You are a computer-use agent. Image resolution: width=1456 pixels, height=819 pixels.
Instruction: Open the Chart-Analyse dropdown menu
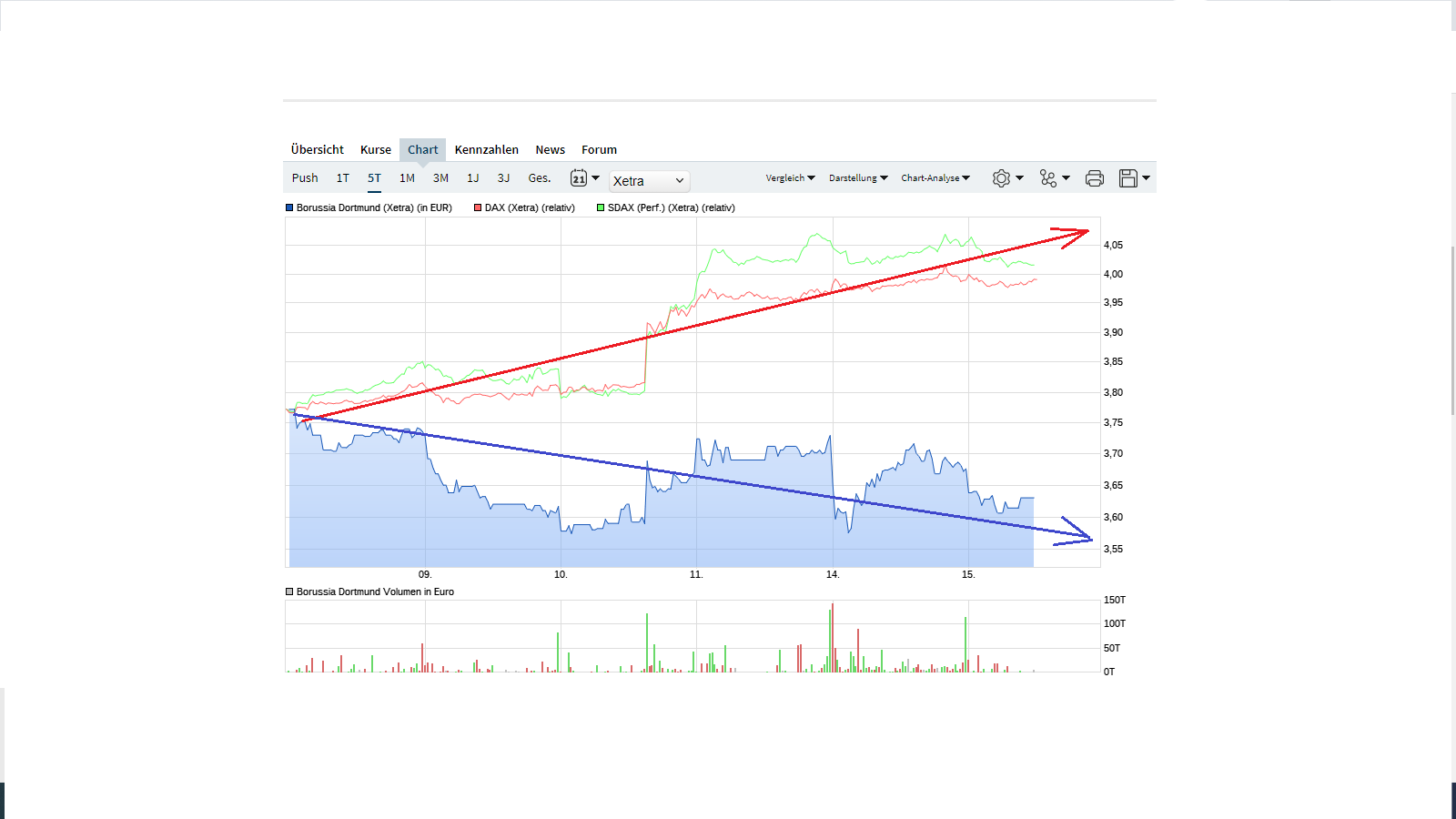coord(935,178)
